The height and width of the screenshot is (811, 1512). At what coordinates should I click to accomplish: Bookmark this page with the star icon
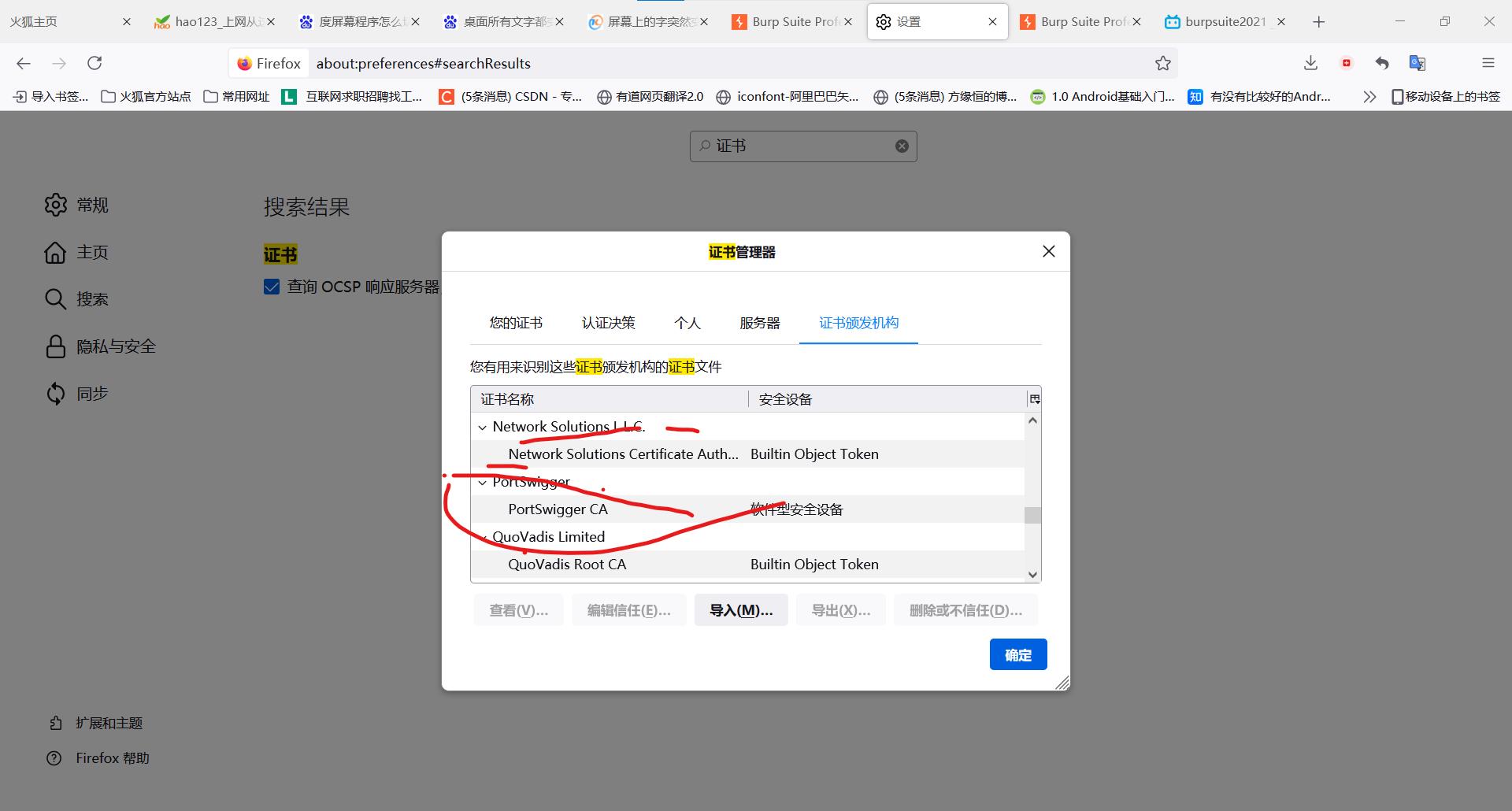point(1163,63)
